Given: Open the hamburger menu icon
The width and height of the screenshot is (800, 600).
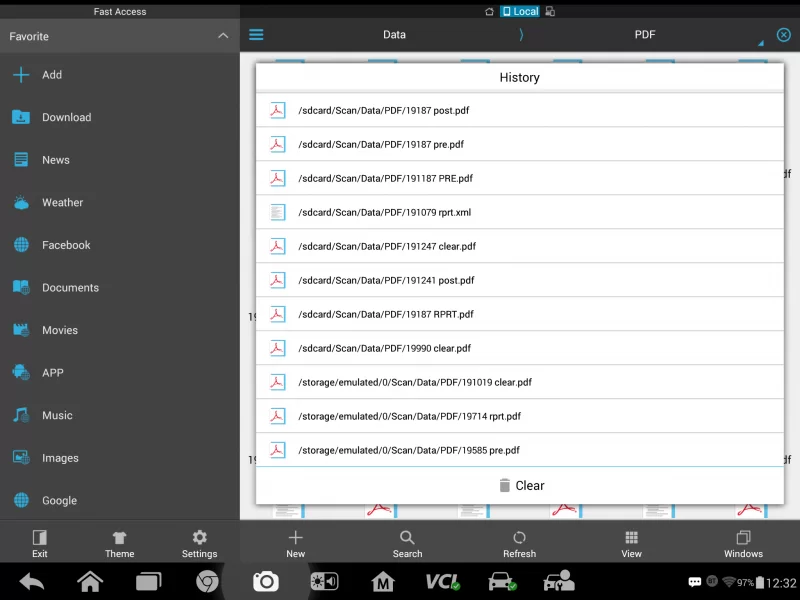Looking at the screenshot, I should (x=256, y=35).
